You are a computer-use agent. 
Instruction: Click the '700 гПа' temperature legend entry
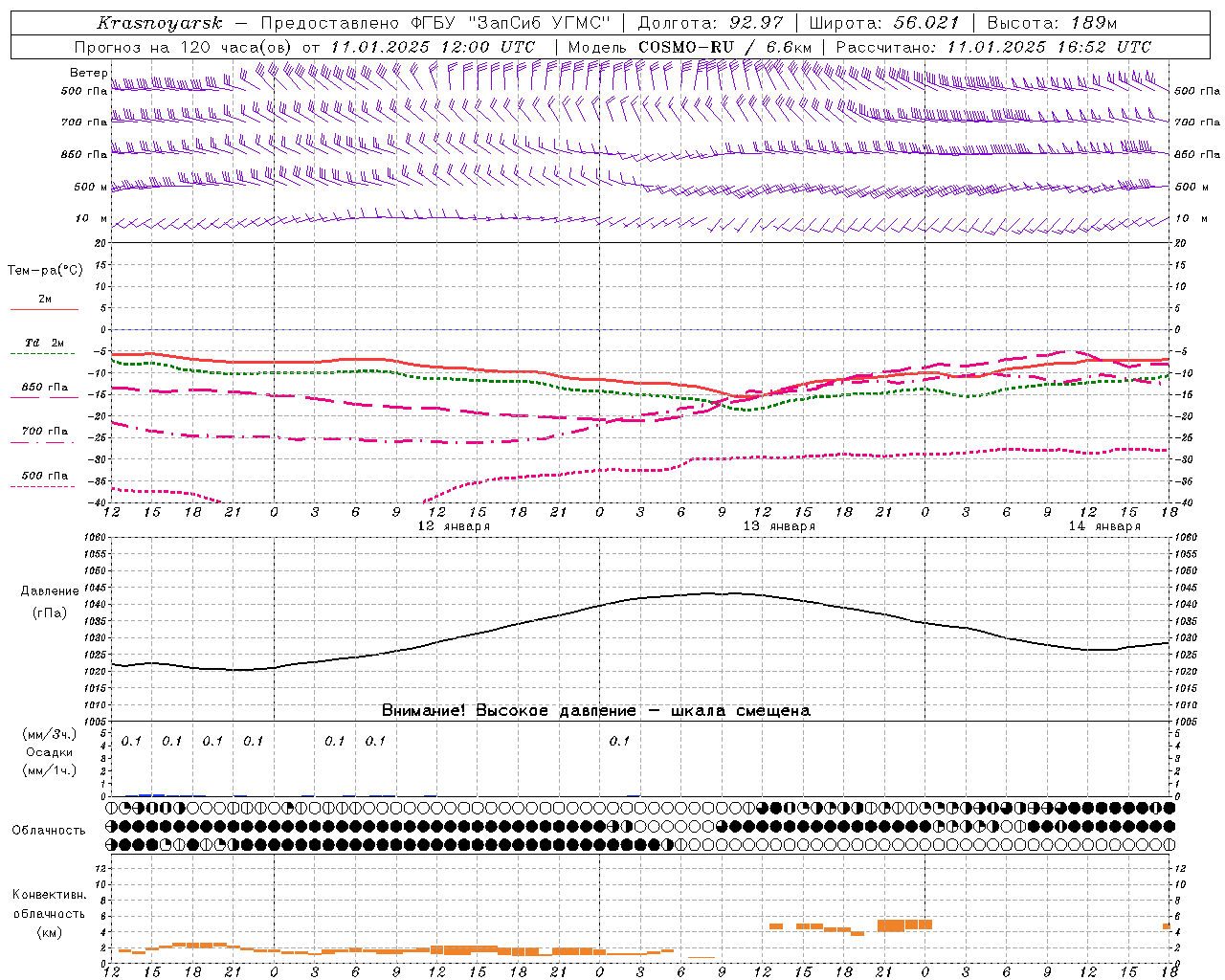coord(45,432)
